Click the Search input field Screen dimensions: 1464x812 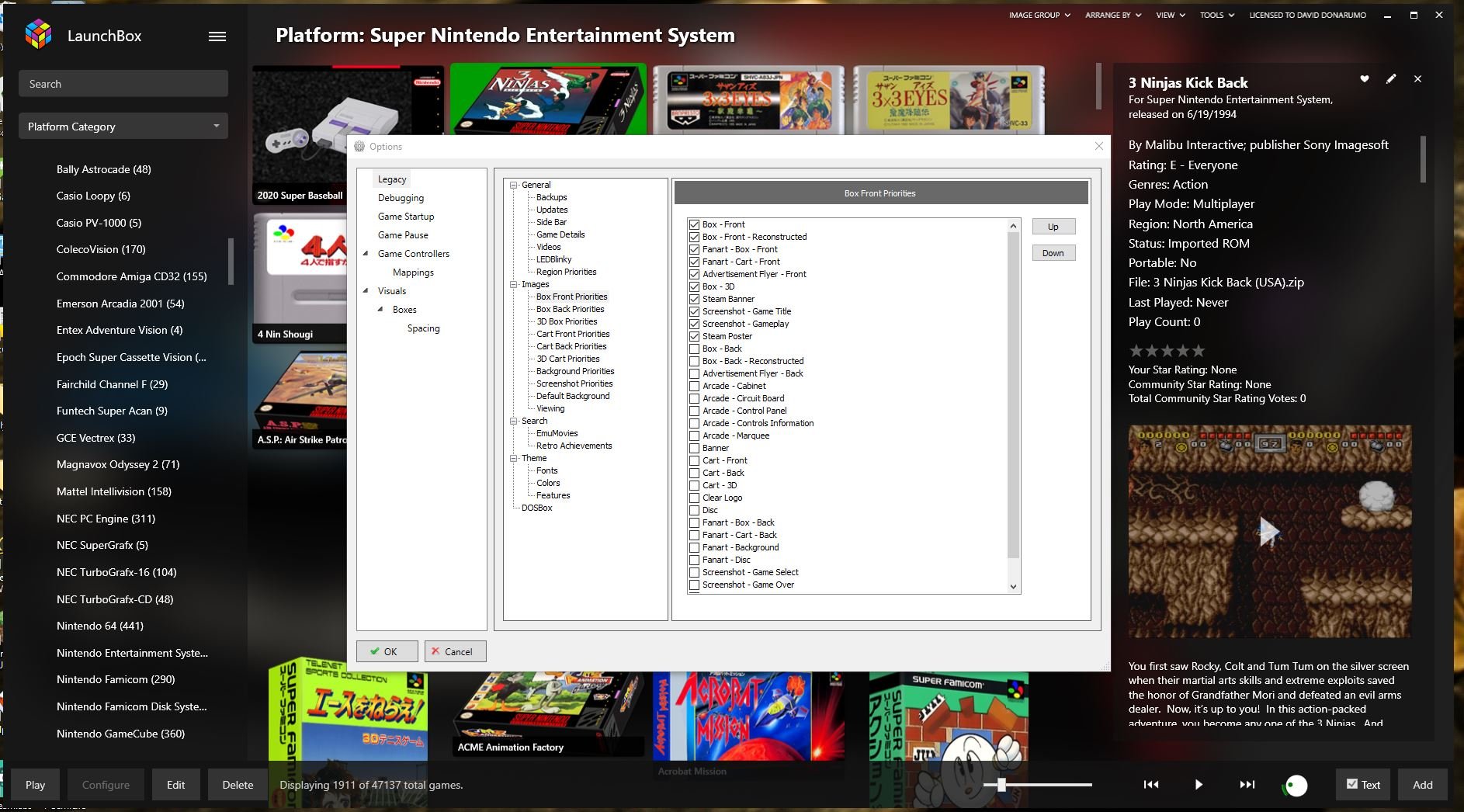point(123,84)
